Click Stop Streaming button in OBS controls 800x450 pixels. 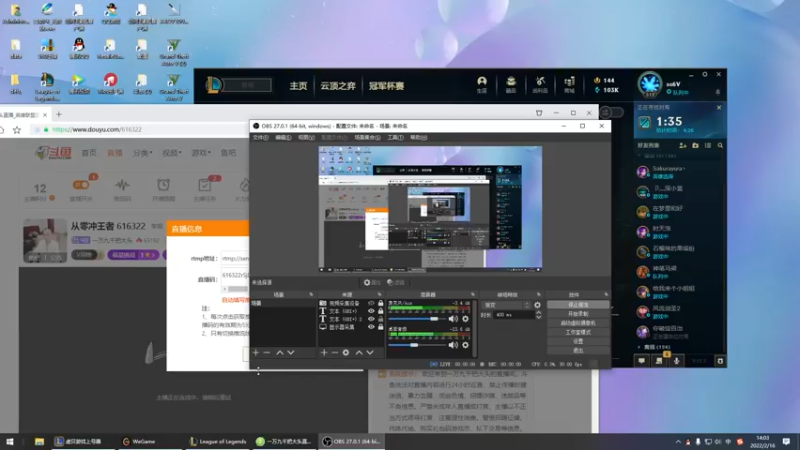tap(578, 305)
